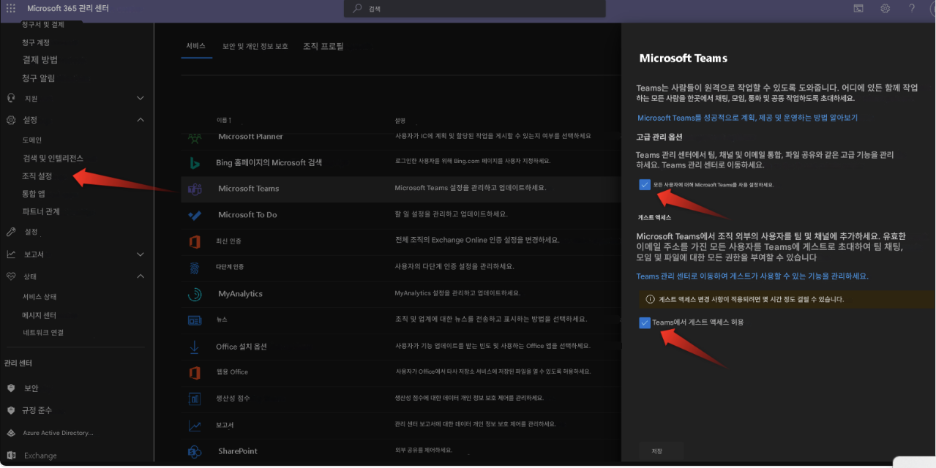Click the download icon for Office 설치 옵션
Image resolution: width=936 pixels, height=468 pixels.
click(x=195, y=346)
